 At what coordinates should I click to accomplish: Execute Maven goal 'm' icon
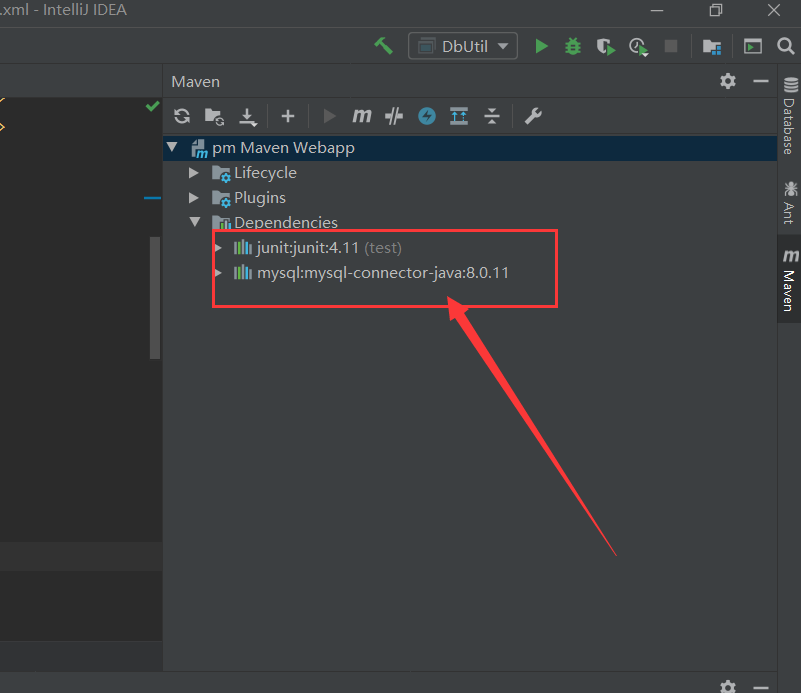(x=362, y=116)
